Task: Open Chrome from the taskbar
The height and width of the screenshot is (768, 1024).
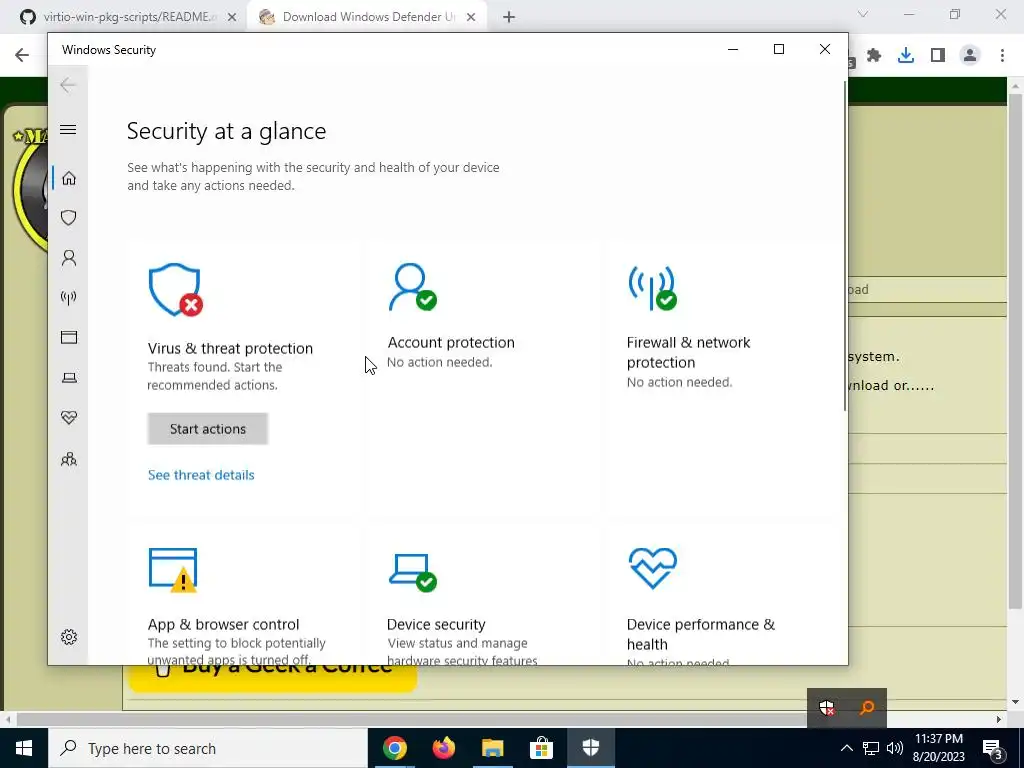Action: (x=395, y=748)
